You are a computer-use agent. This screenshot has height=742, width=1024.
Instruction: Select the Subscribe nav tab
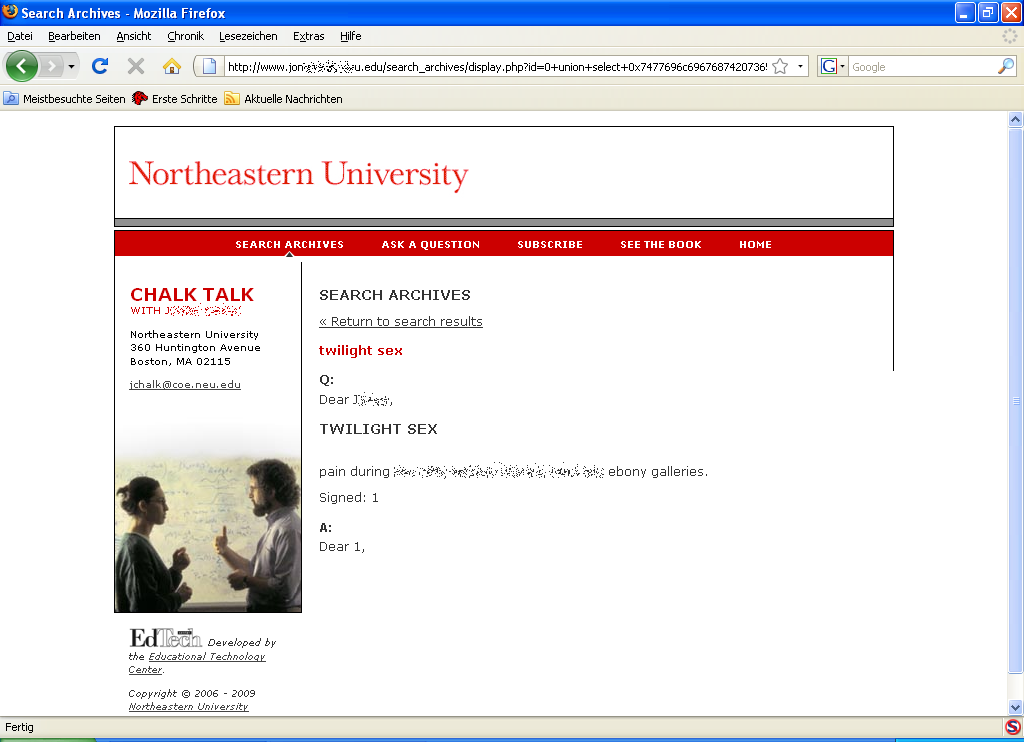(x=549, y=245)
